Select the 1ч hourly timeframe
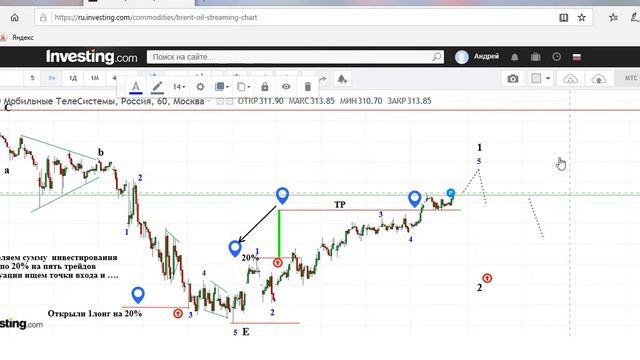 pos(52,78)
